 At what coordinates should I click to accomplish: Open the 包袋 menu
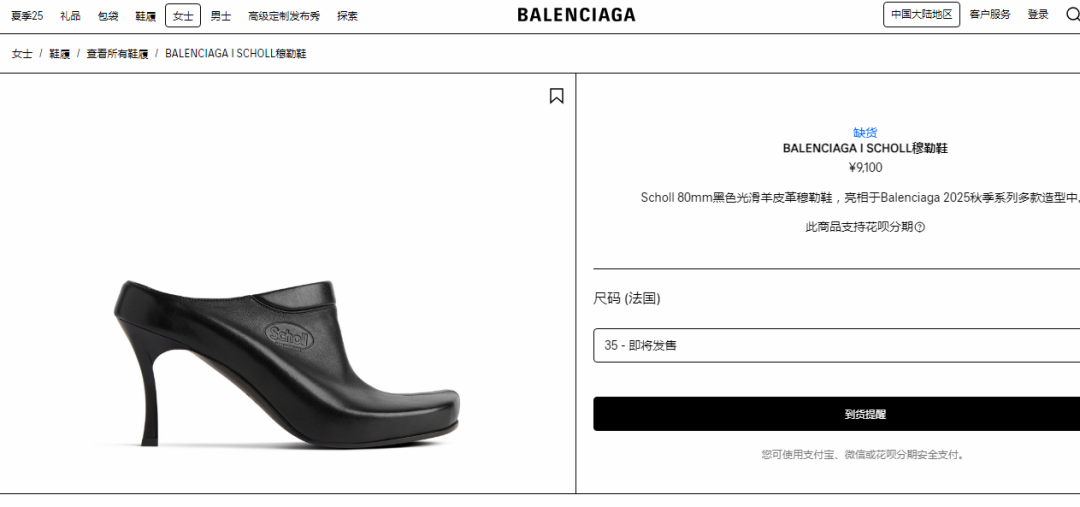pyautogui.click(x=108, y=16)
